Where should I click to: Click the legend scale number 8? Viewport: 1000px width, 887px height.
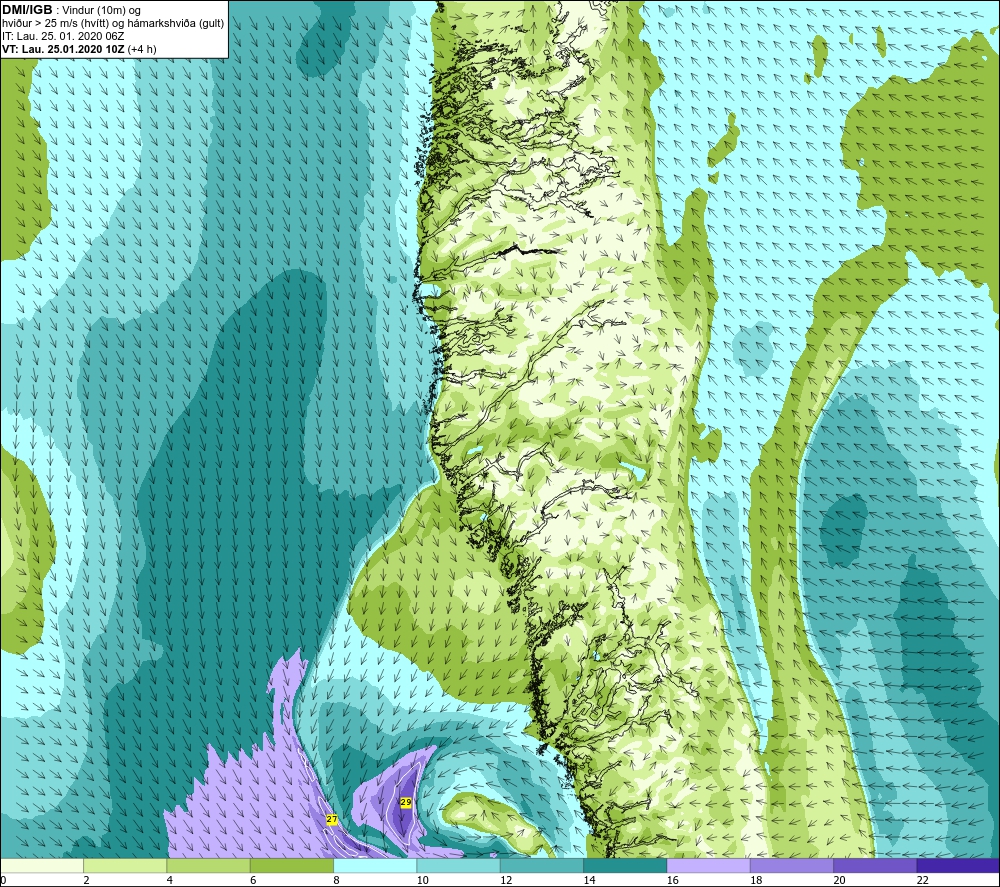pyautogui.click(x=336, y=880)
